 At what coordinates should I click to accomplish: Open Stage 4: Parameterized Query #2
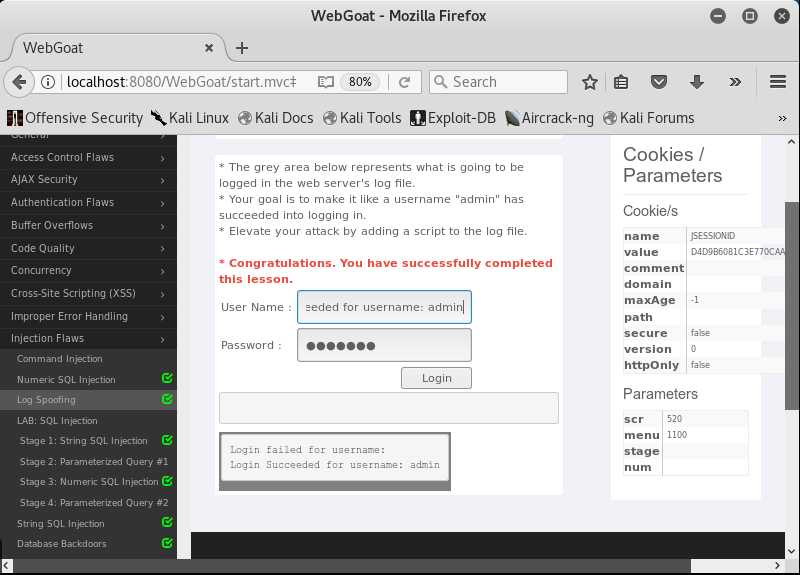tap(93, 503)
